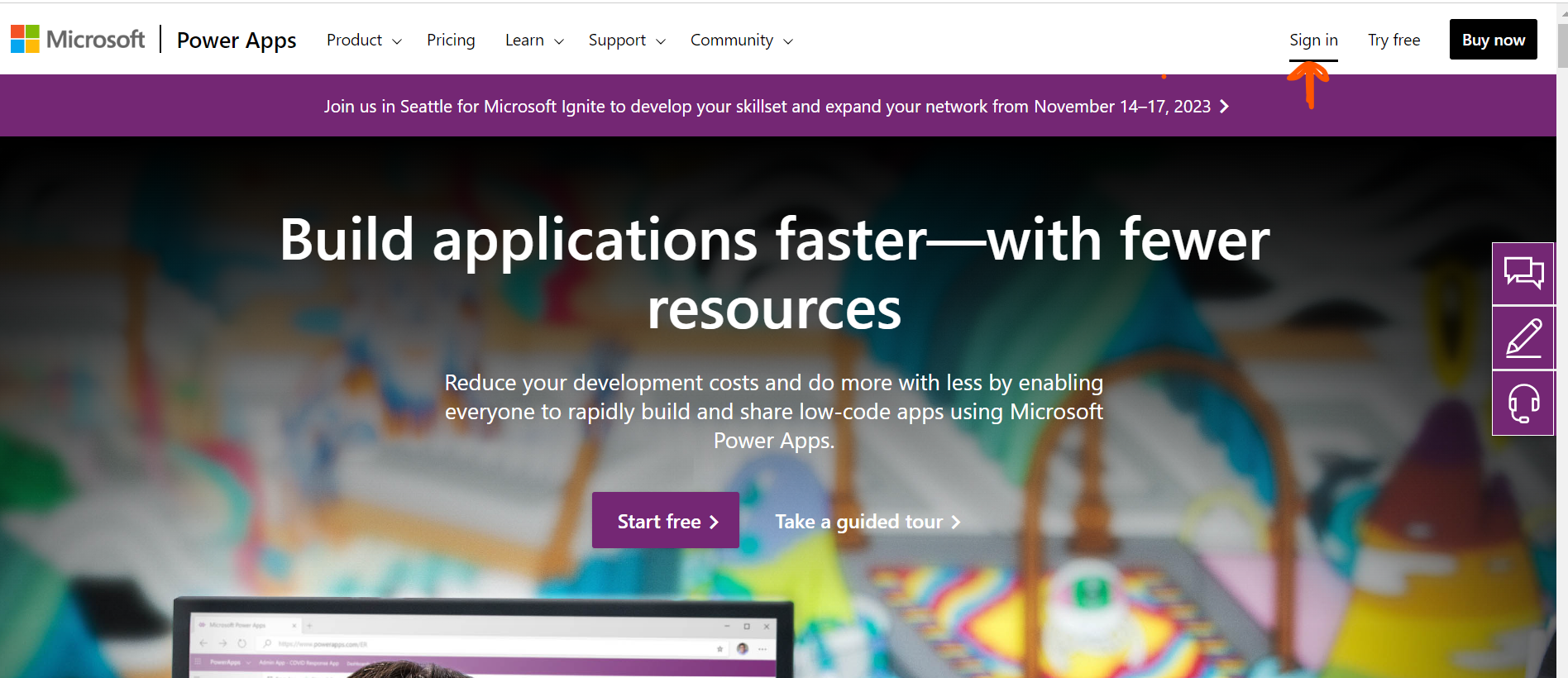Click chevron arrow on Ignite banner

tap(1224, 107)
